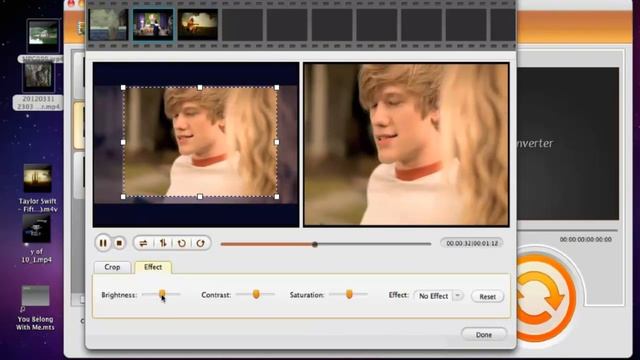The height and width of the screenshot is (360, 640).
Task: Click the time display 00:00:32/00:01:12
Action: [472, 243]
